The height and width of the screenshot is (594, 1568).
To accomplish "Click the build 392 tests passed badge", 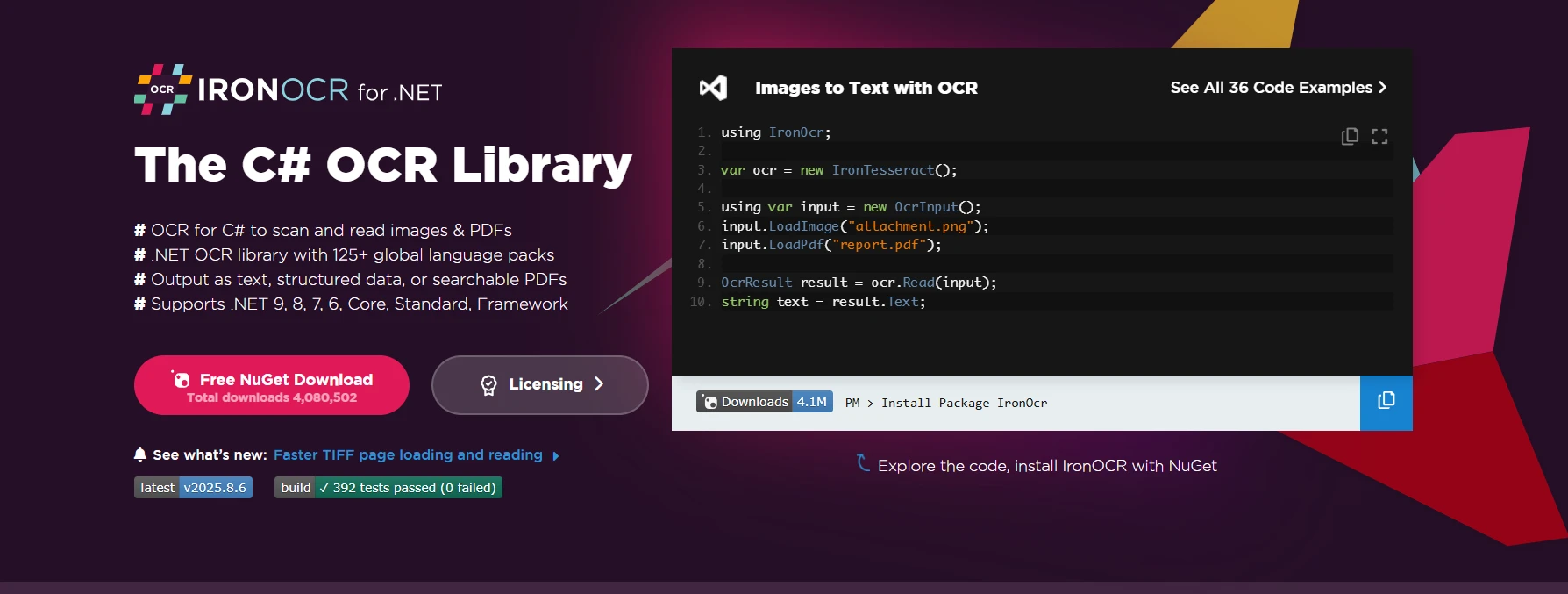I will (x=388, y=488).
